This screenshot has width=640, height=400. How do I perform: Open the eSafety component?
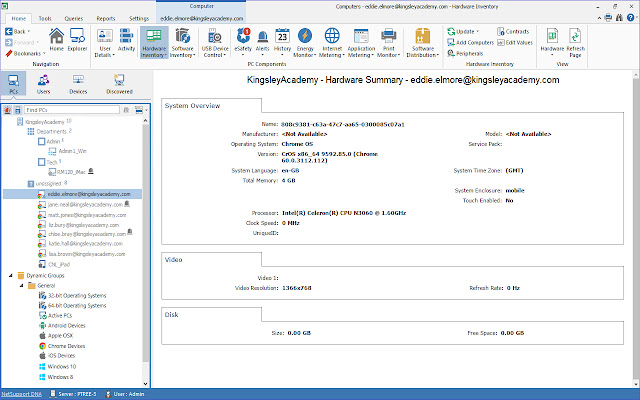tap(243, 42)
